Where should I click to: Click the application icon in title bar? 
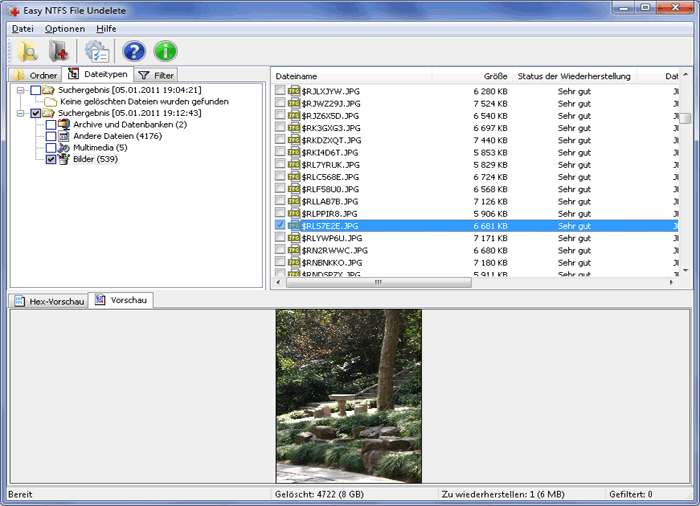(x=13, y=10)
